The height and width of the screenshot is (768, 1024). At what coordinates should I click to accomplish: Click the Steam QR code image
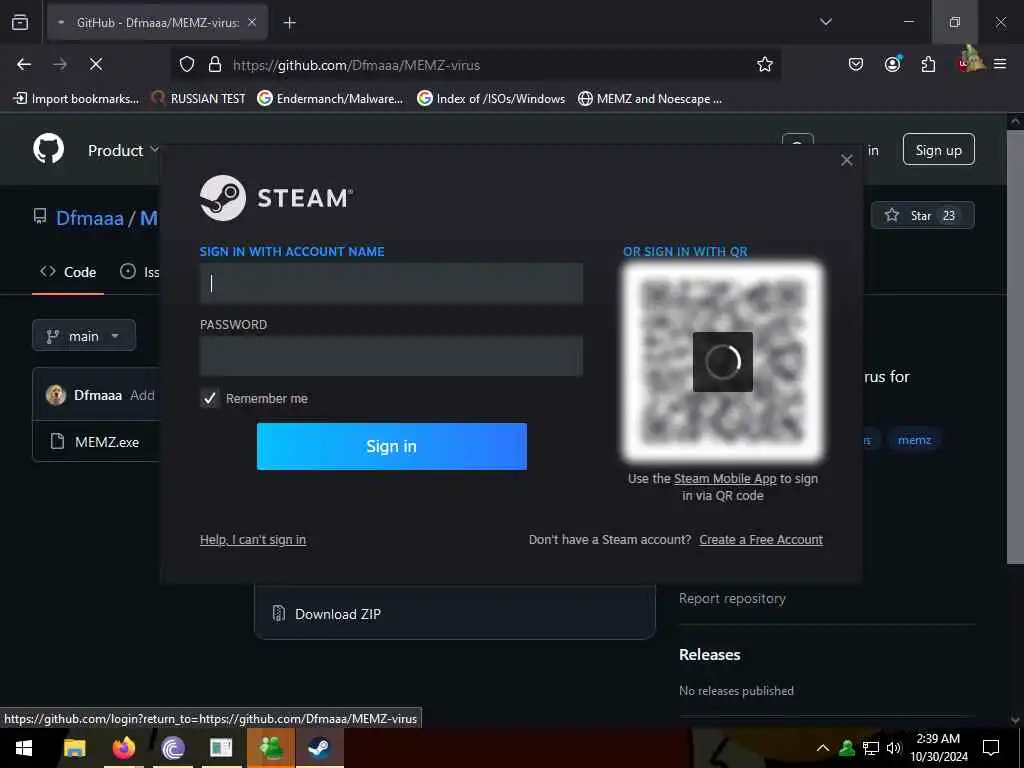point(722,362)
